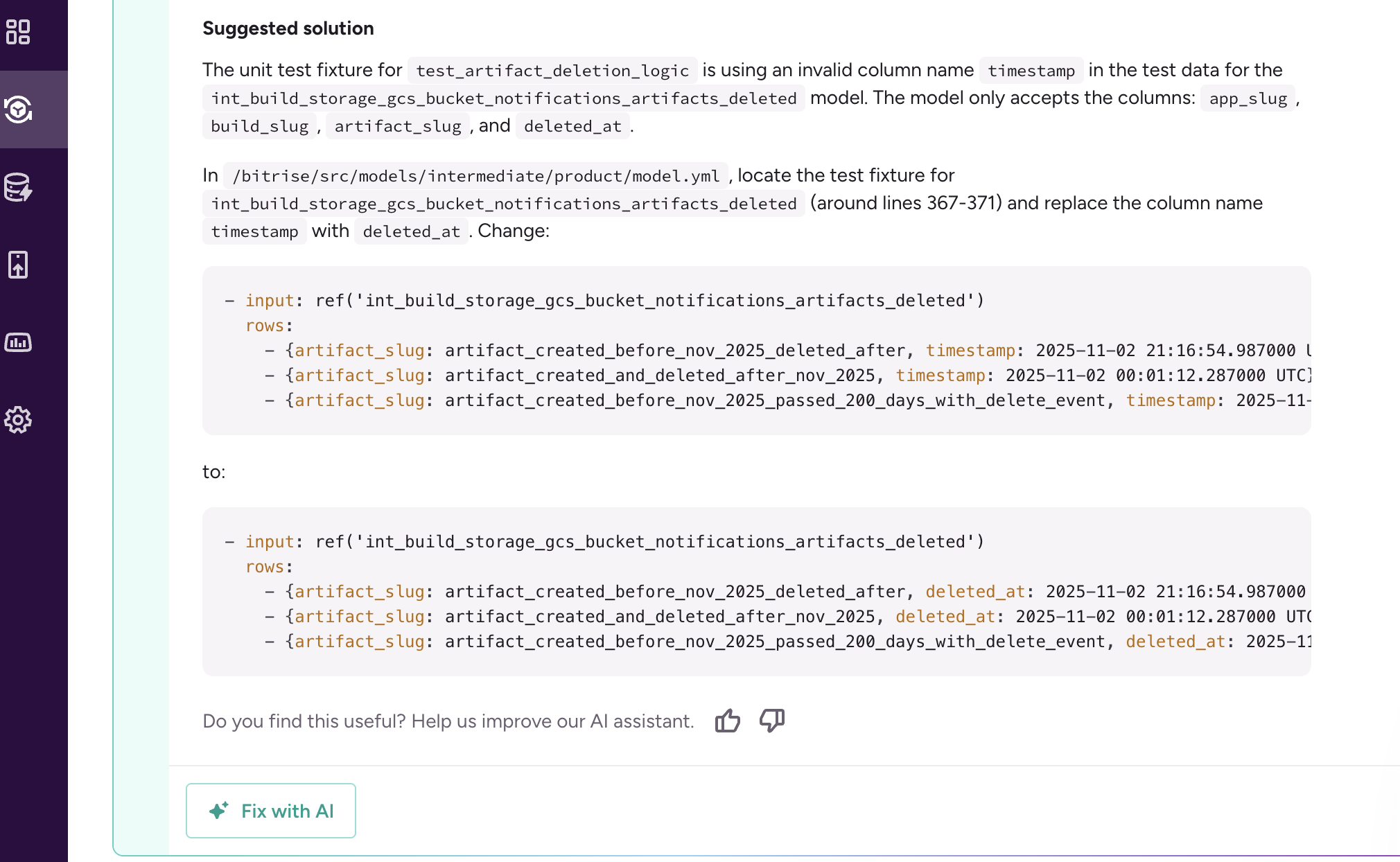Open the build cache database icon

click(18, 187)
